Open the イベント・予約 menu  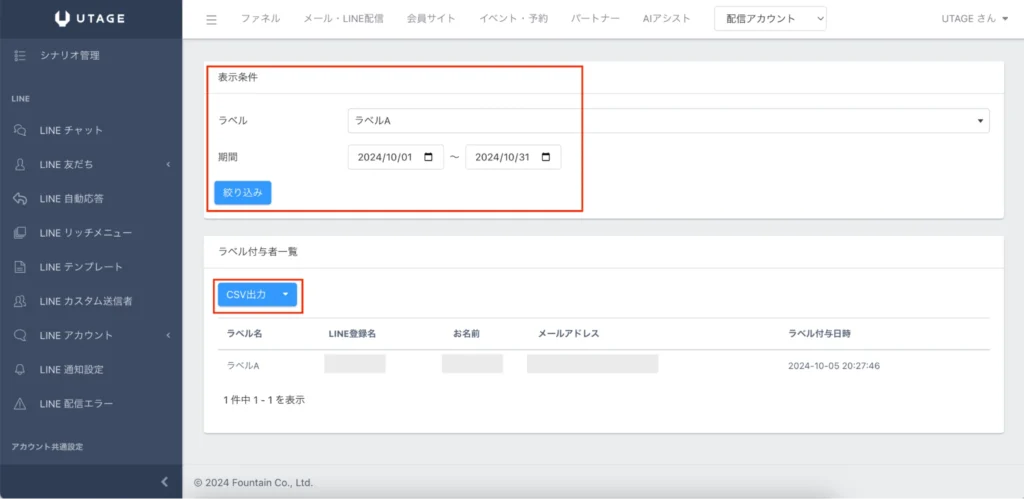(513, 19)
